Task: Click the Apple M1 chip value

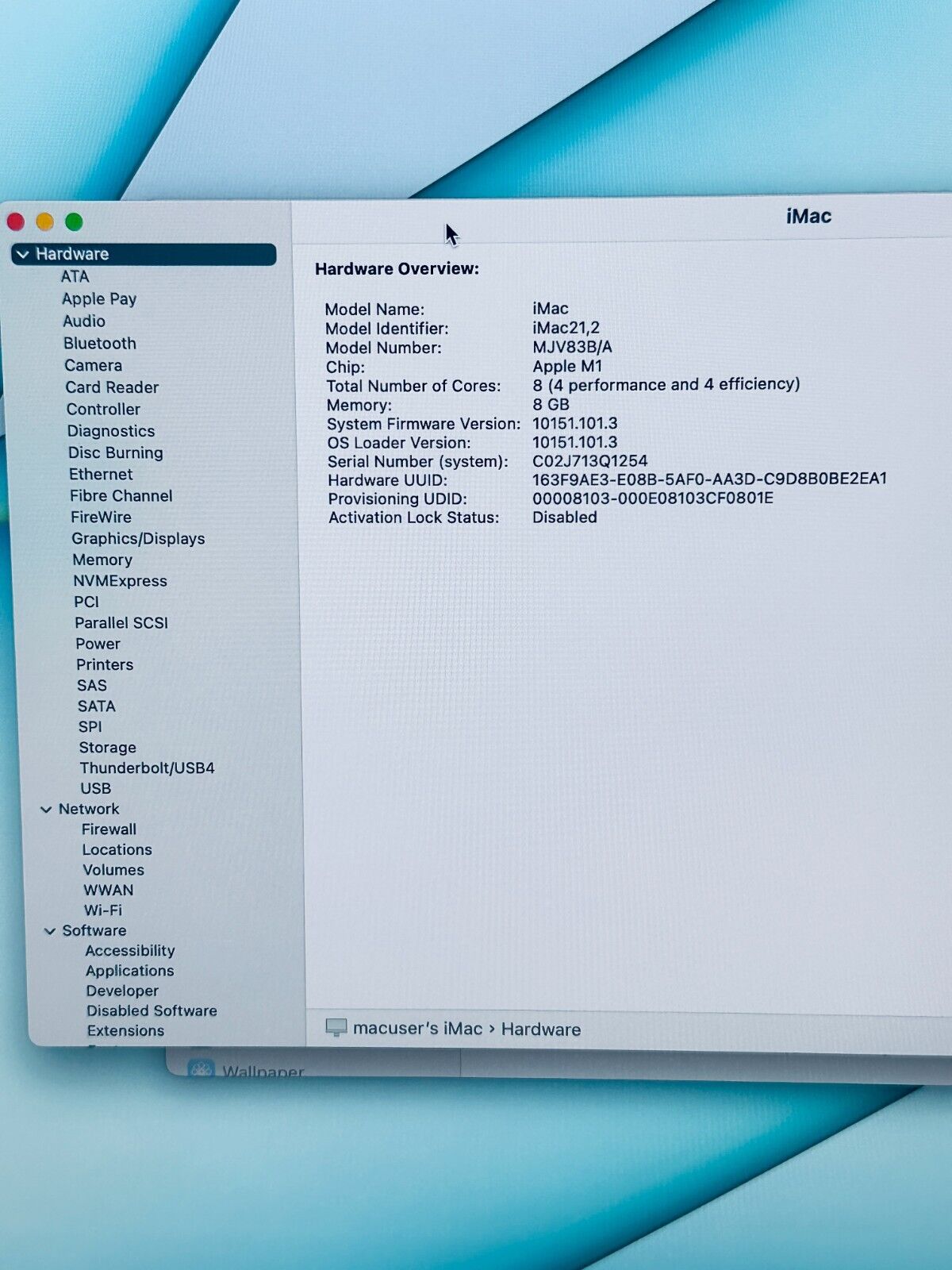Action: coord(567,366)
